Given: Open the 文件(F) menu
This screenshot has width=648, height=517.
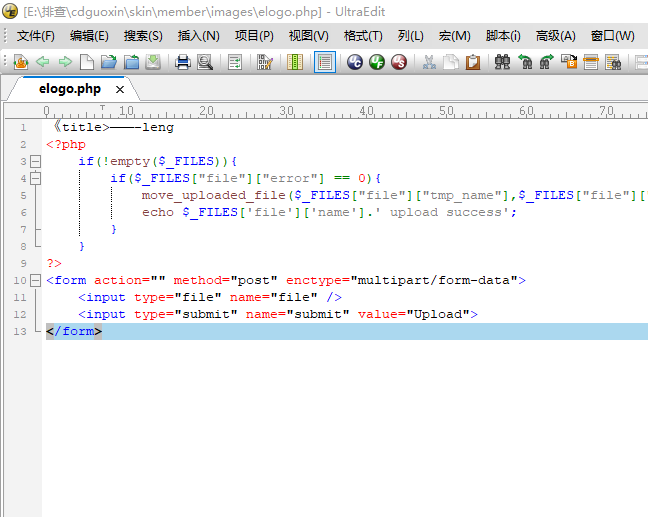Looking at the screenshot, I should (35, 35).
